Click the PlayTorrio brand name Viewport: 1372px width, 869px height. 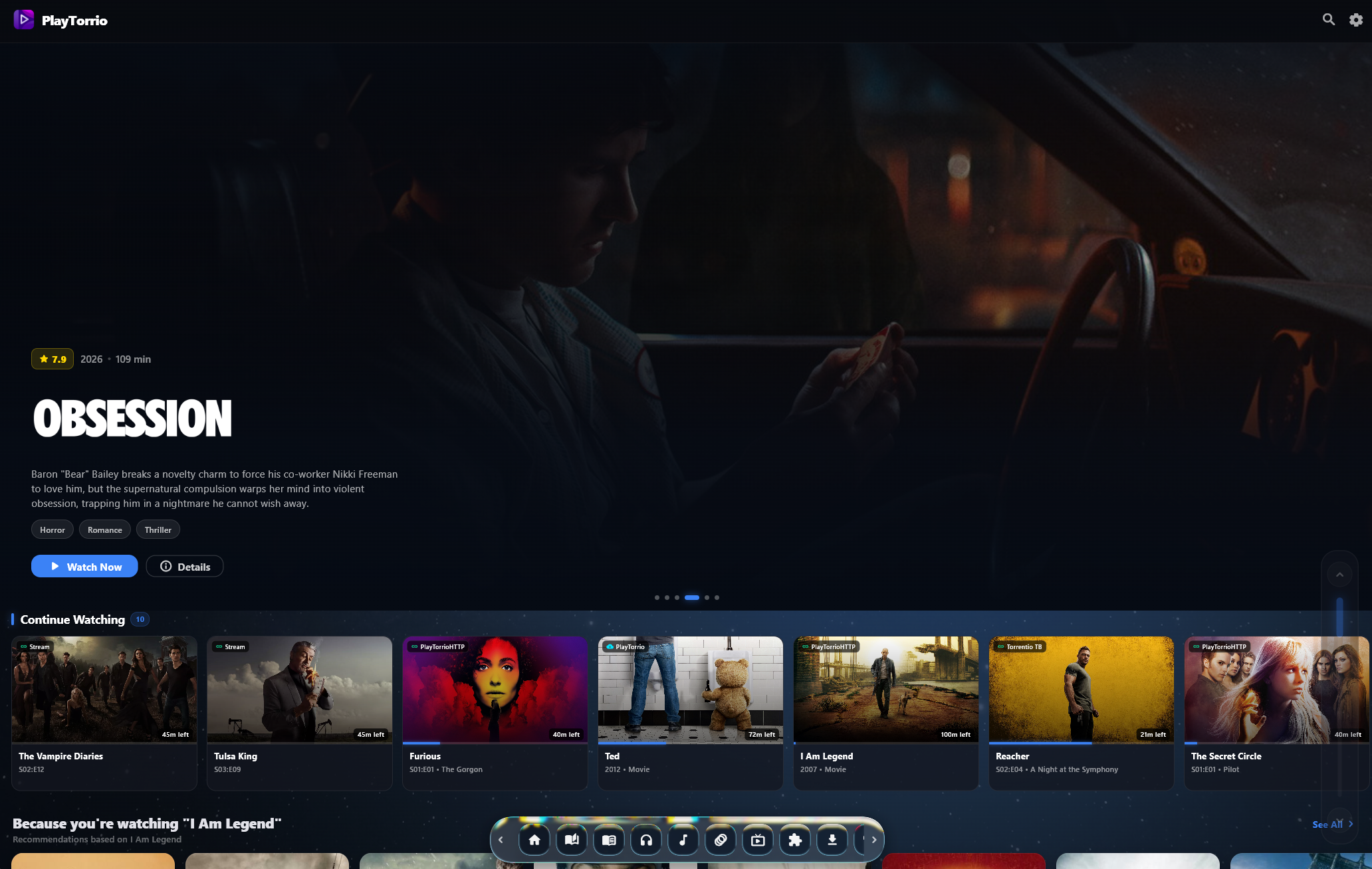coord(74,21)
